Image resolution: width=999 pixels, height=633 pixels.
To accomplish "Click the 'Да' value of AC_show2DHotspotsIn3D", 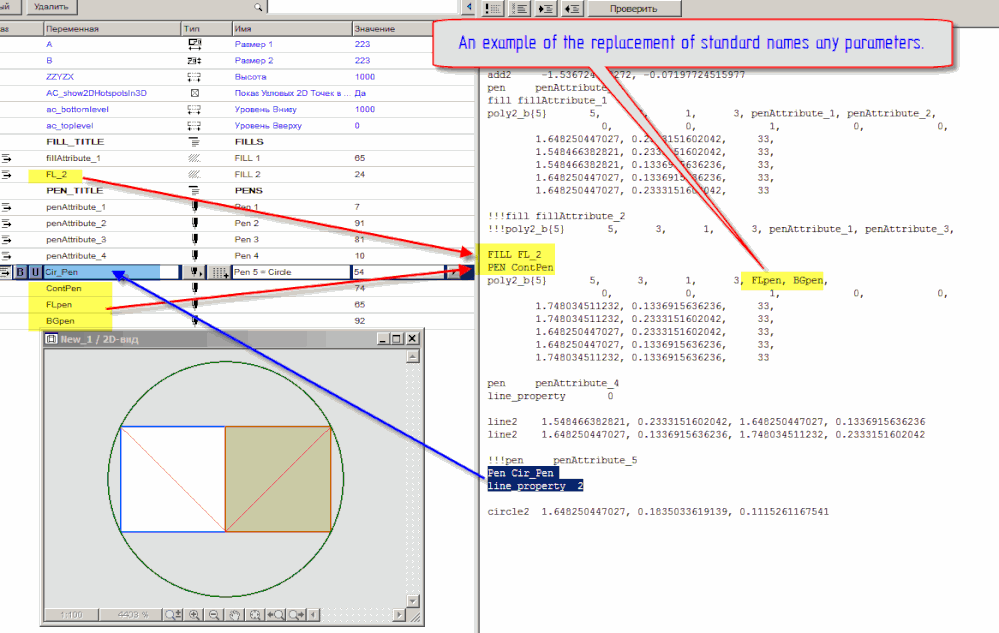I will coord(360,93).
